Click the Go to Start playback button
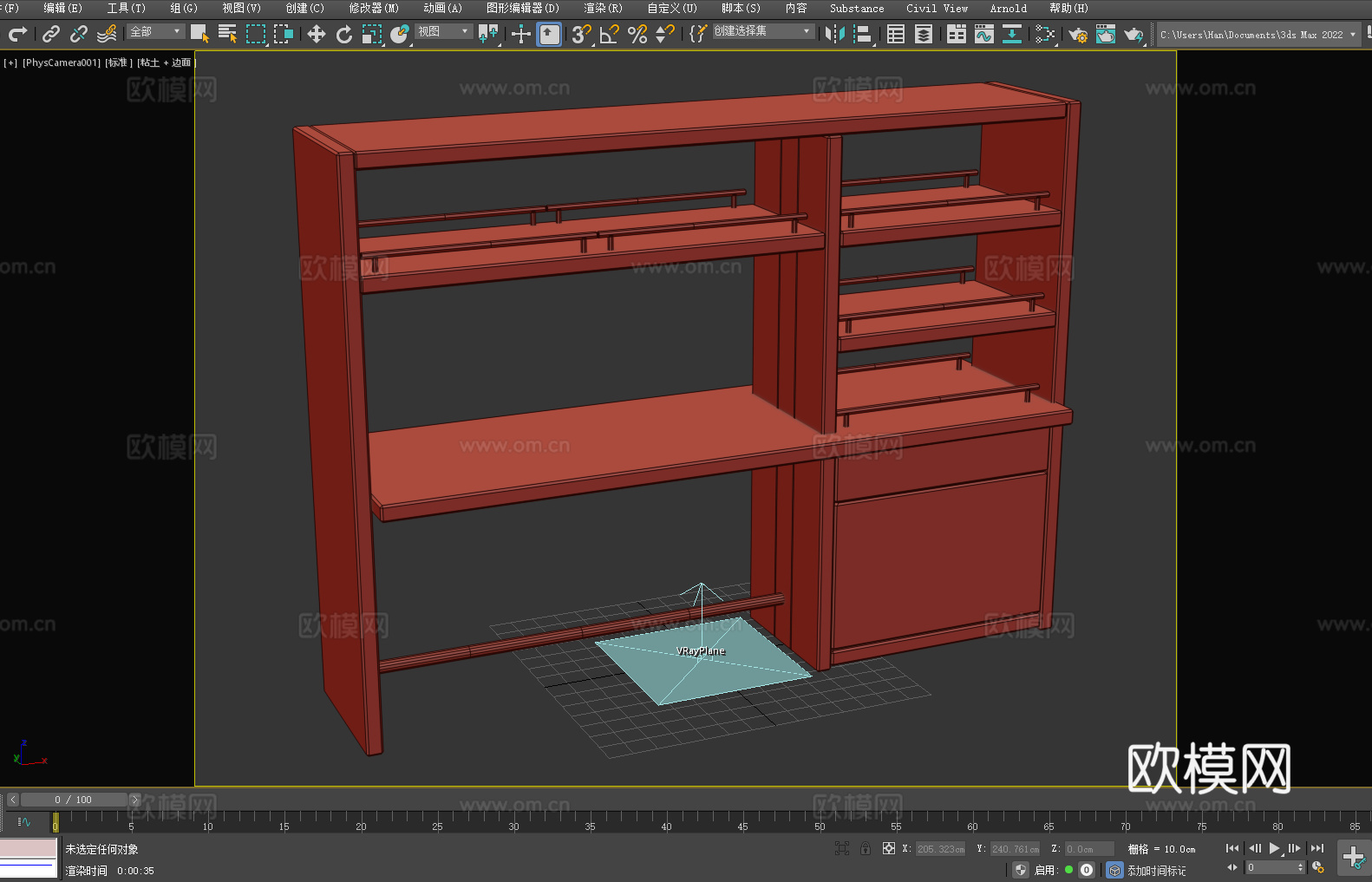Image resolution: width=1372 pixels, height=882 pixels. coord(1232,848)
